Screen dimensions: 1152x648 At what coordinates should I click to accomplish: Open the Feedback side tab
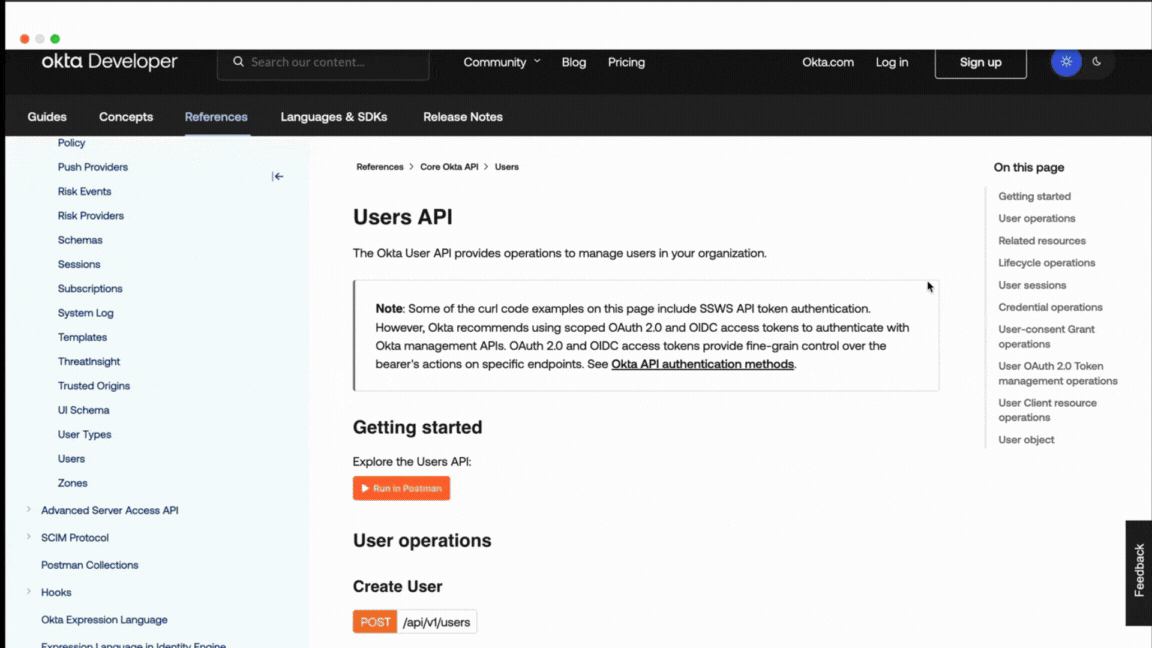click(x=1138, y=572)
